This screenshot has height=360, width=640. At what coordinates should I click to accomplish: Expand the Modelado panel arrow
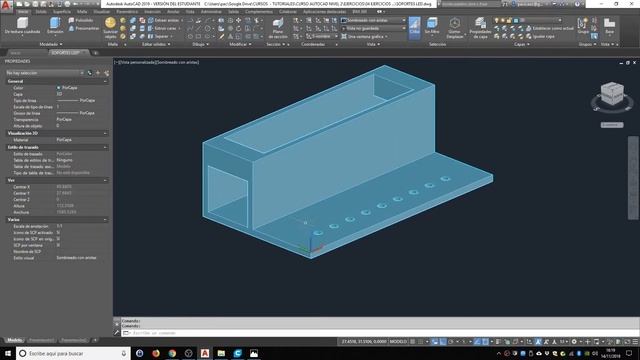tap(61, 44)
